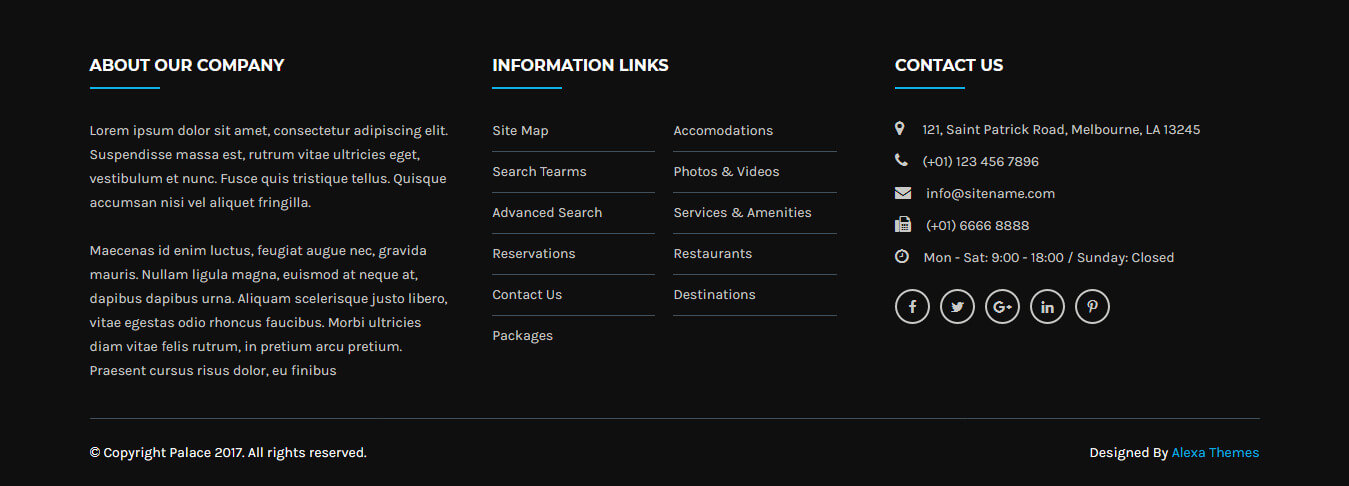Go to Search Tearms link

coord(539,172)
